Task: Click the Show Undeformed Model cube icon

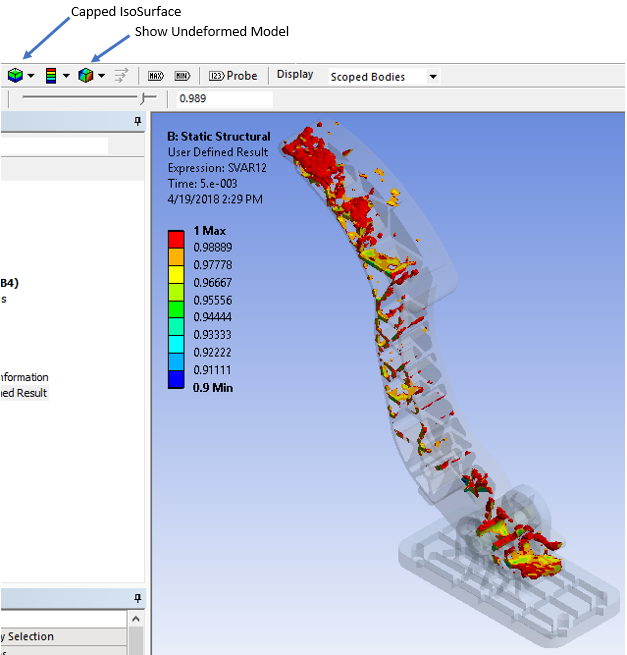Action: 86,76
